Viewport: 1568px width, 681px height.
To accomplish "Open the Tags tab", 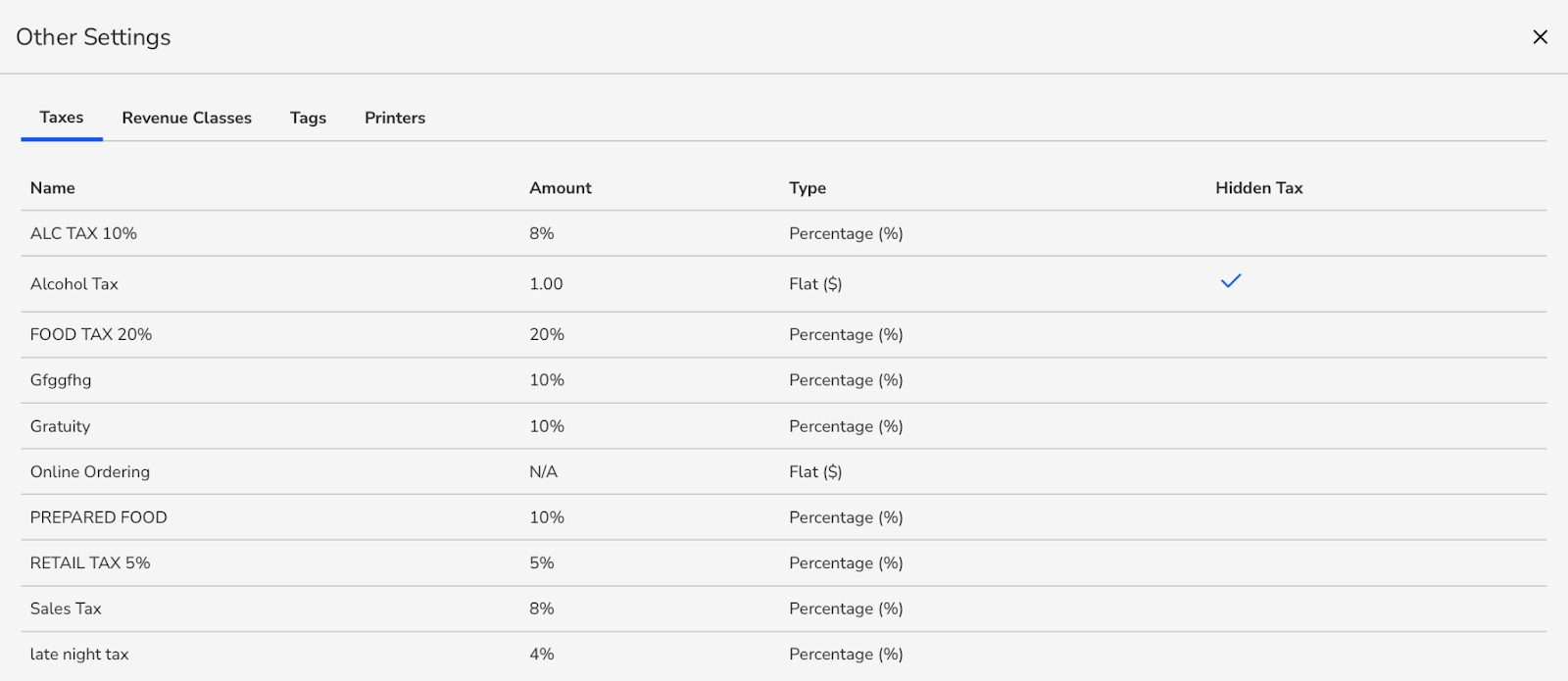I will (x=308, y=118).
